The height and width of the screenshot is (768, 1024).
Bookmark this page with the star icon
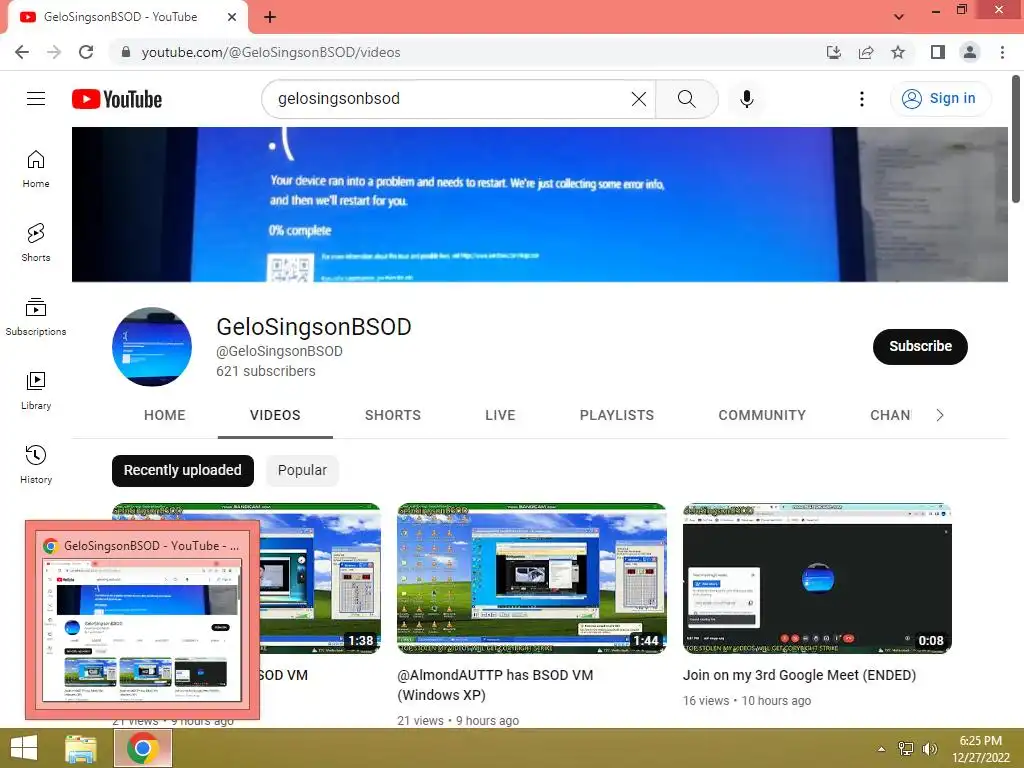coord(898,52)
